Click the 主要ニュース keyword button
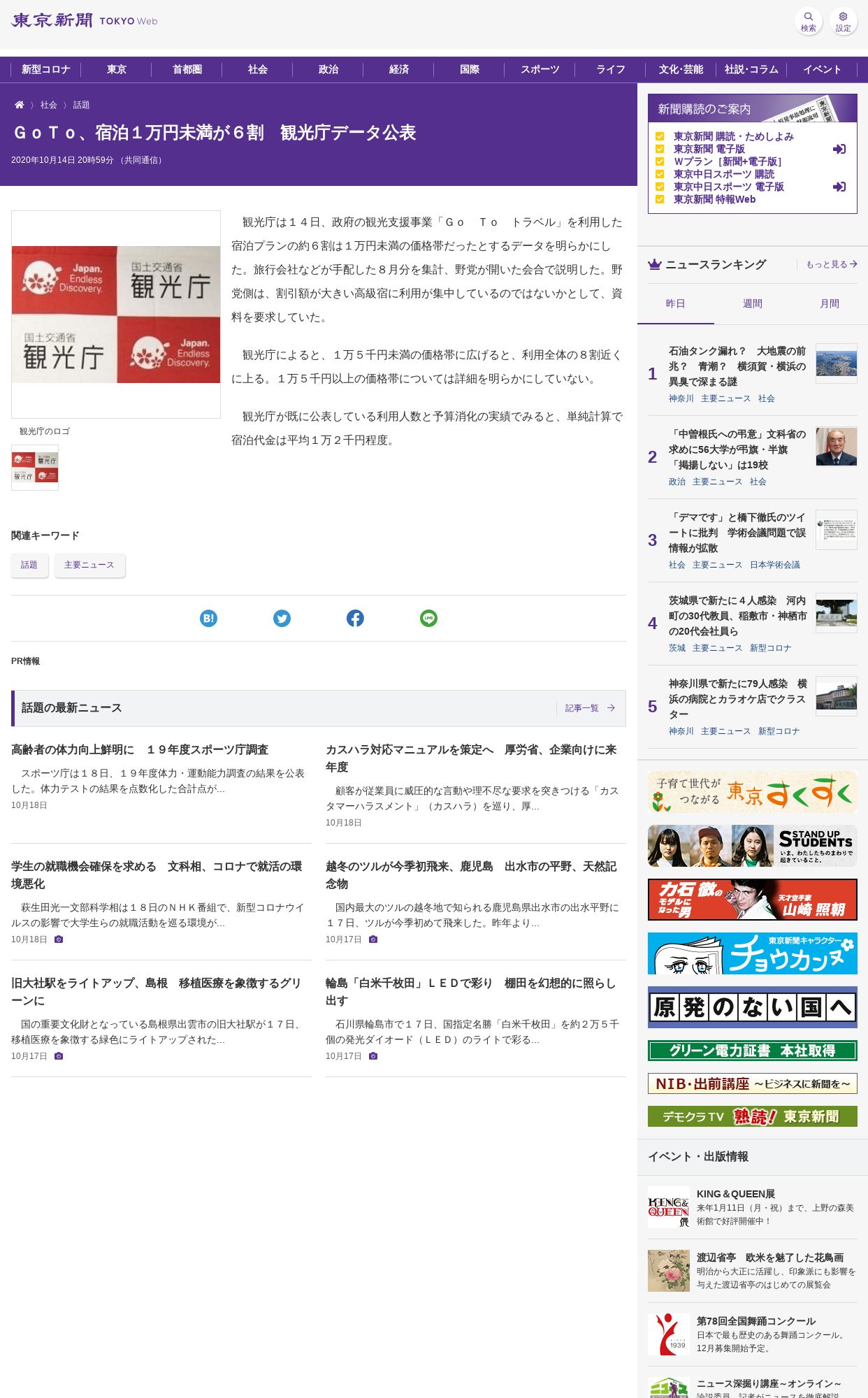The image size is (868, 1398). (89, 565)
